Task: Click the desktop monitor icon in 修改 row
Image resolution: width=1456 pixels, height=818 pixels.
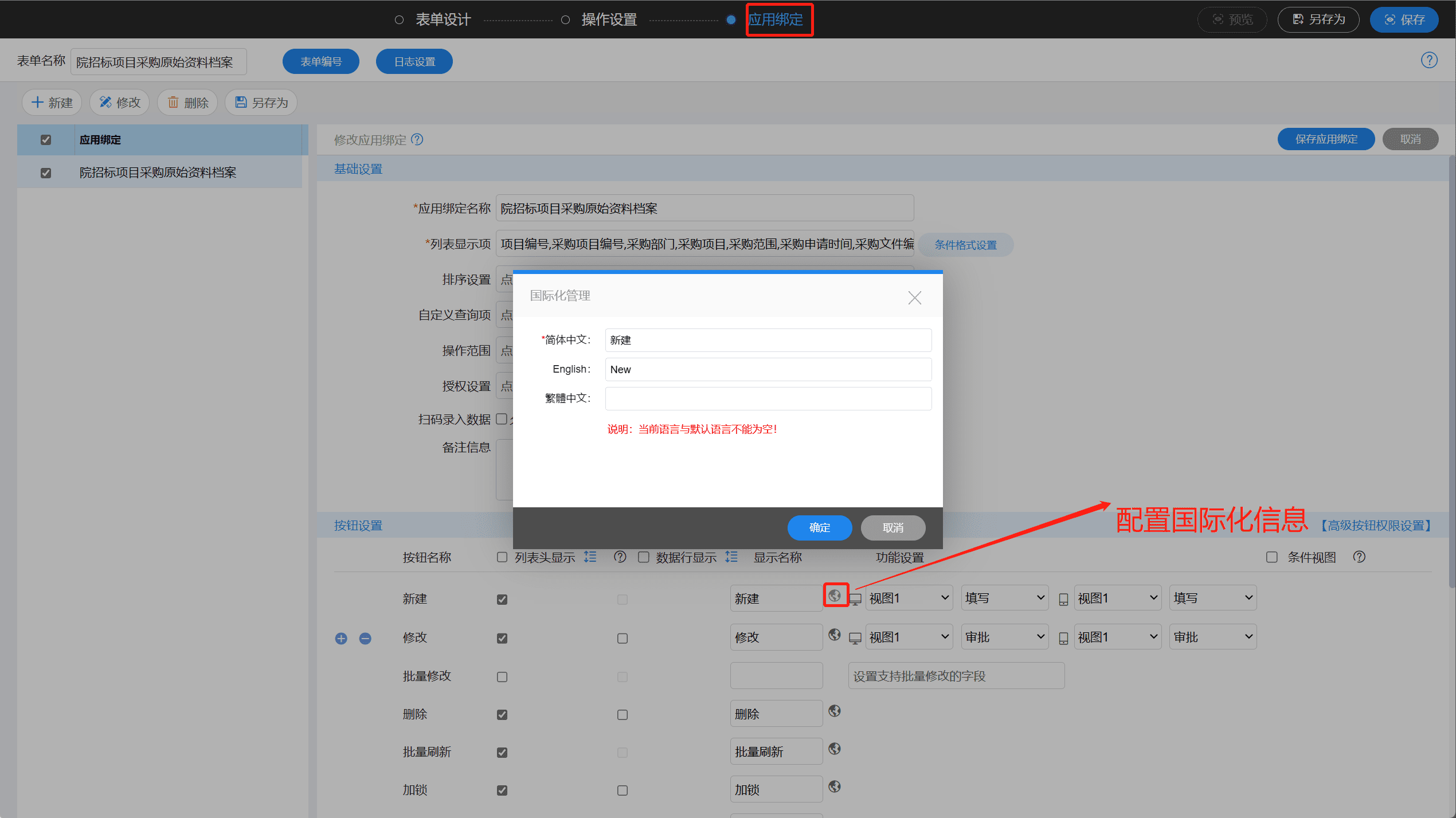Action: (x=855, y=639)
